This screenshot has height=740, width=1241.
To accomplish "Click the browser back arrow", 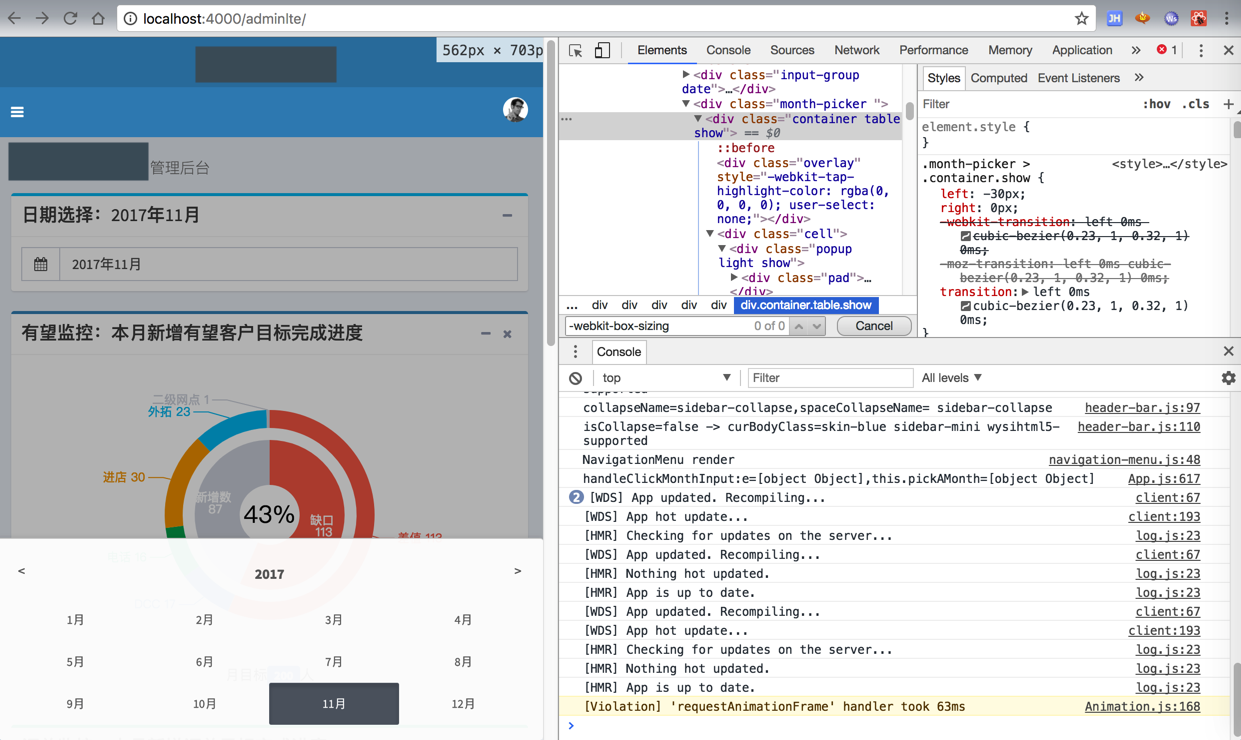I will (x=15, y=18).
